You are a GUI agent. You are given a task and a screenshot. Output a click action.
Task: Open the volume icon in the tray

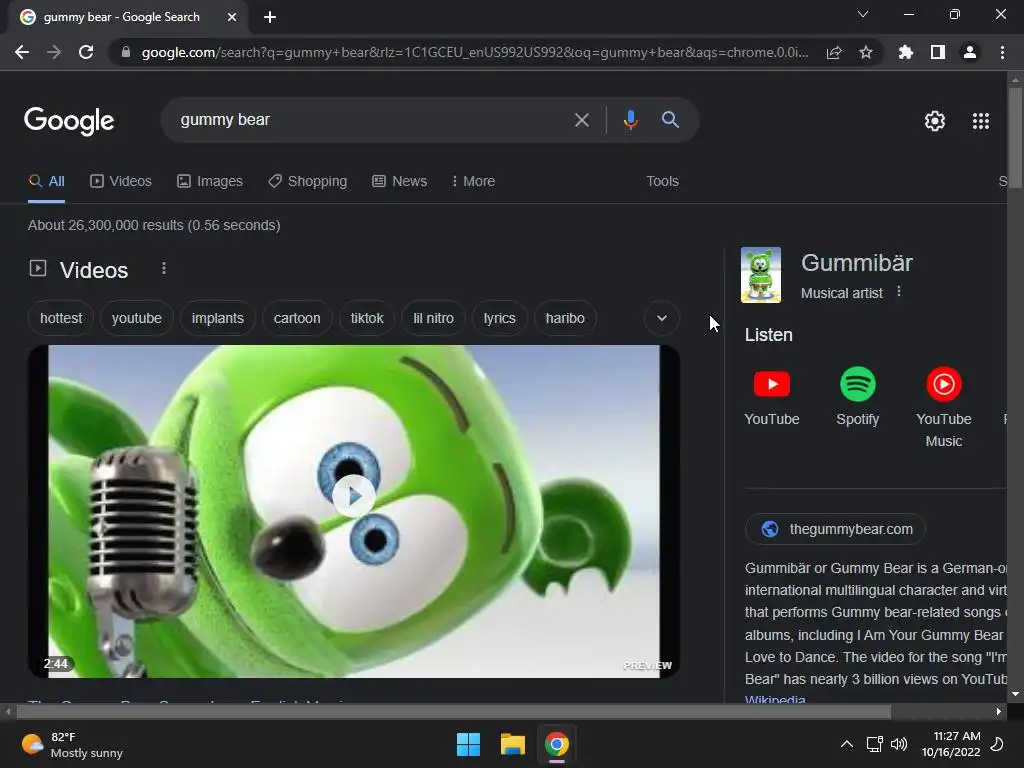[899, 744]
